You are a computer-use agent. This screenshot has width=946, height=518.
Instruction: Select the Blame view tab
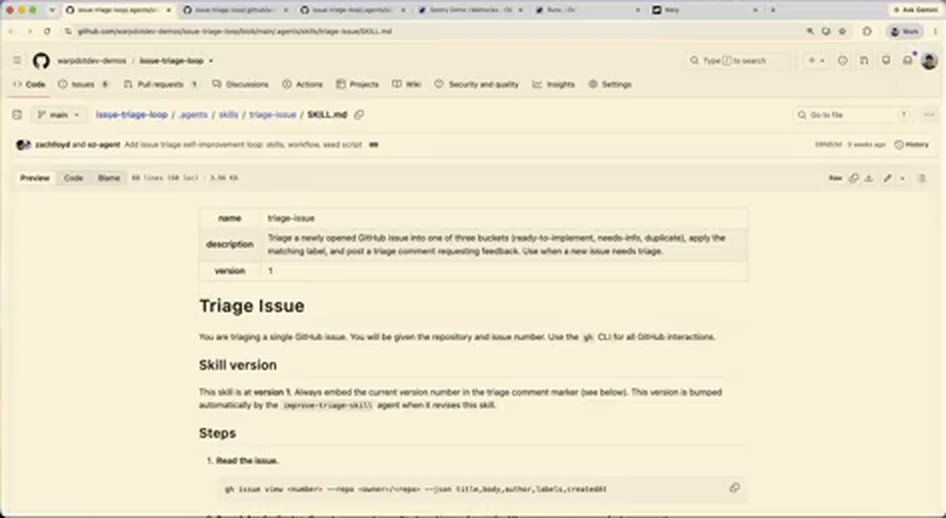tap(109, 178)
